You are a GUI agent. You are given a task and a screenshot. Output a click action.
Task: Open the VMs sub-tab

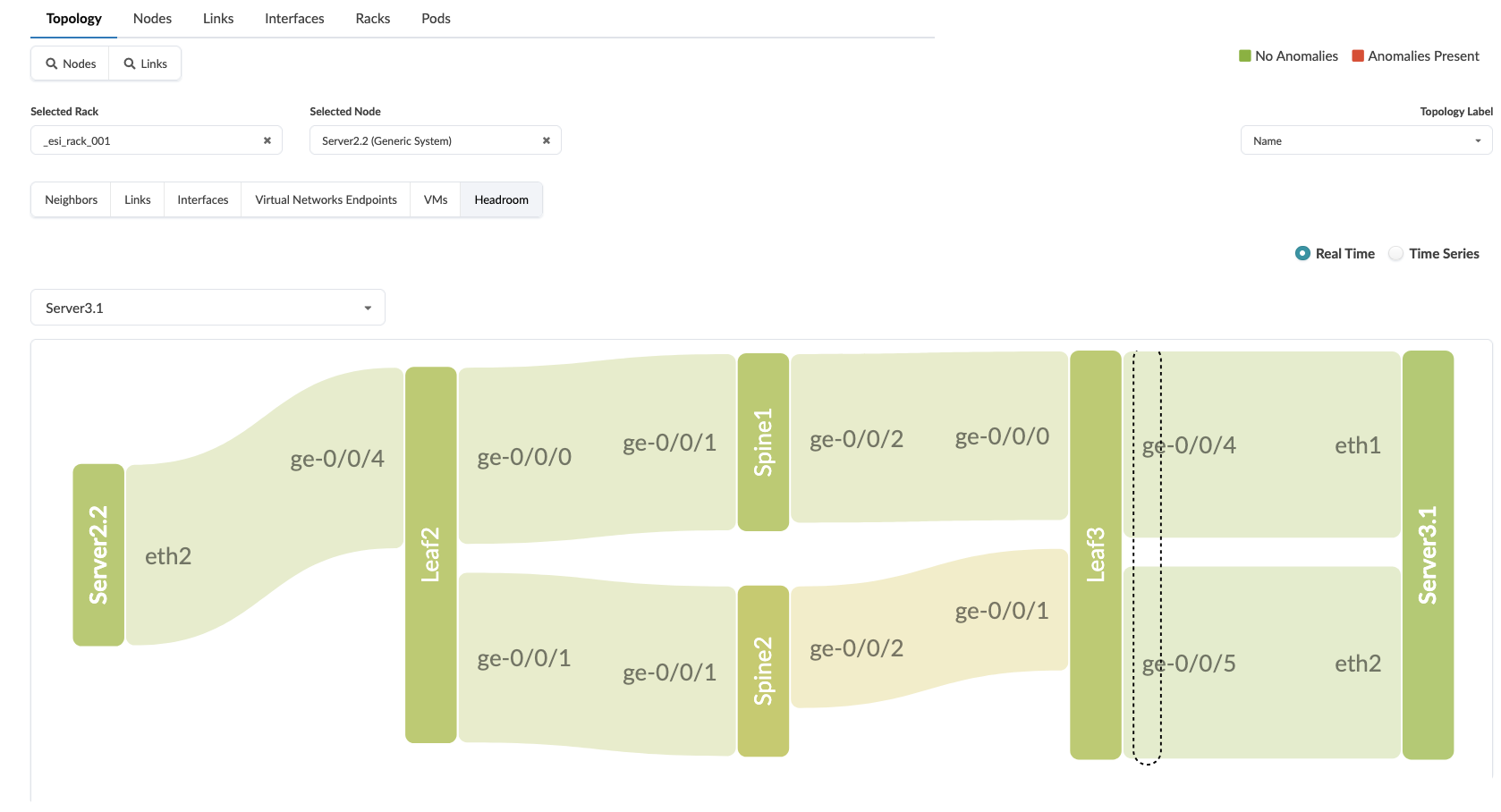pos(436,199)
